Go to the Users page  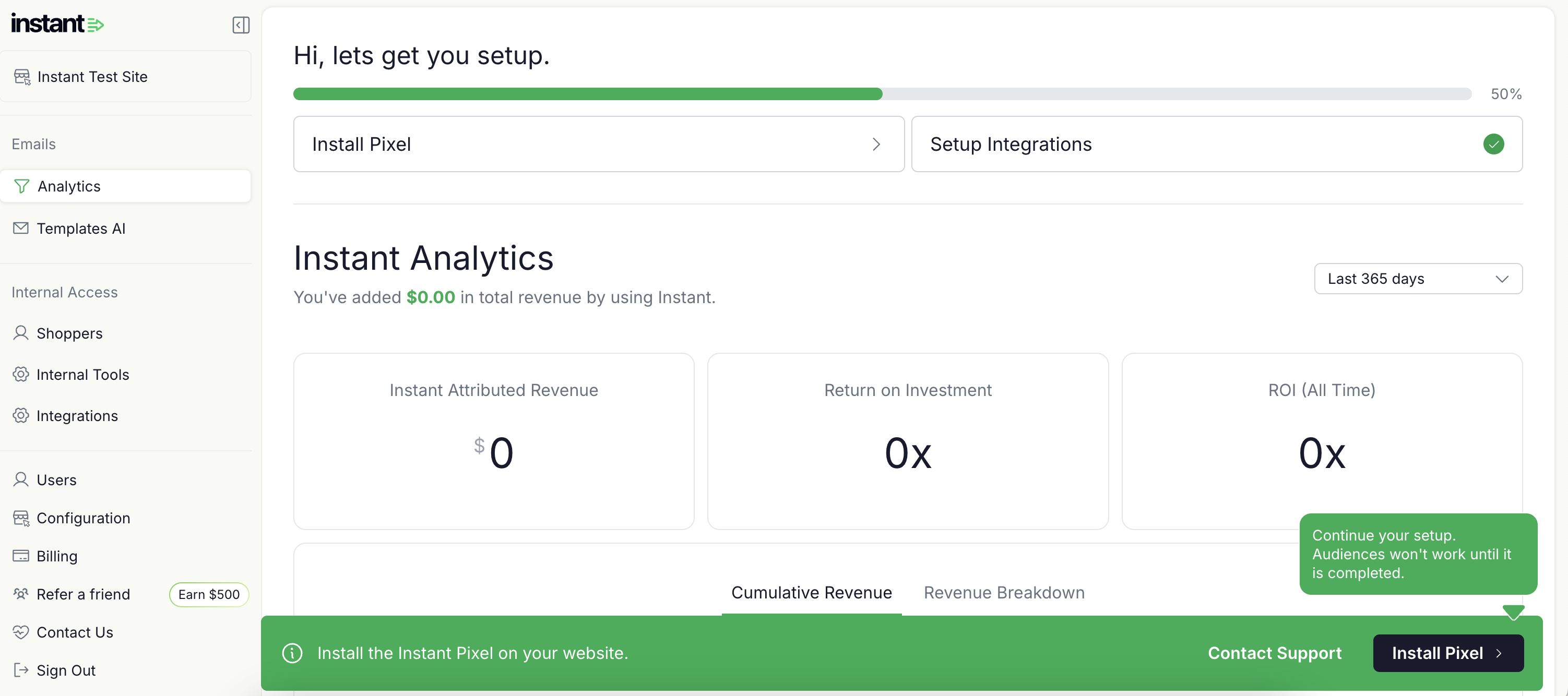click(125, 479)
